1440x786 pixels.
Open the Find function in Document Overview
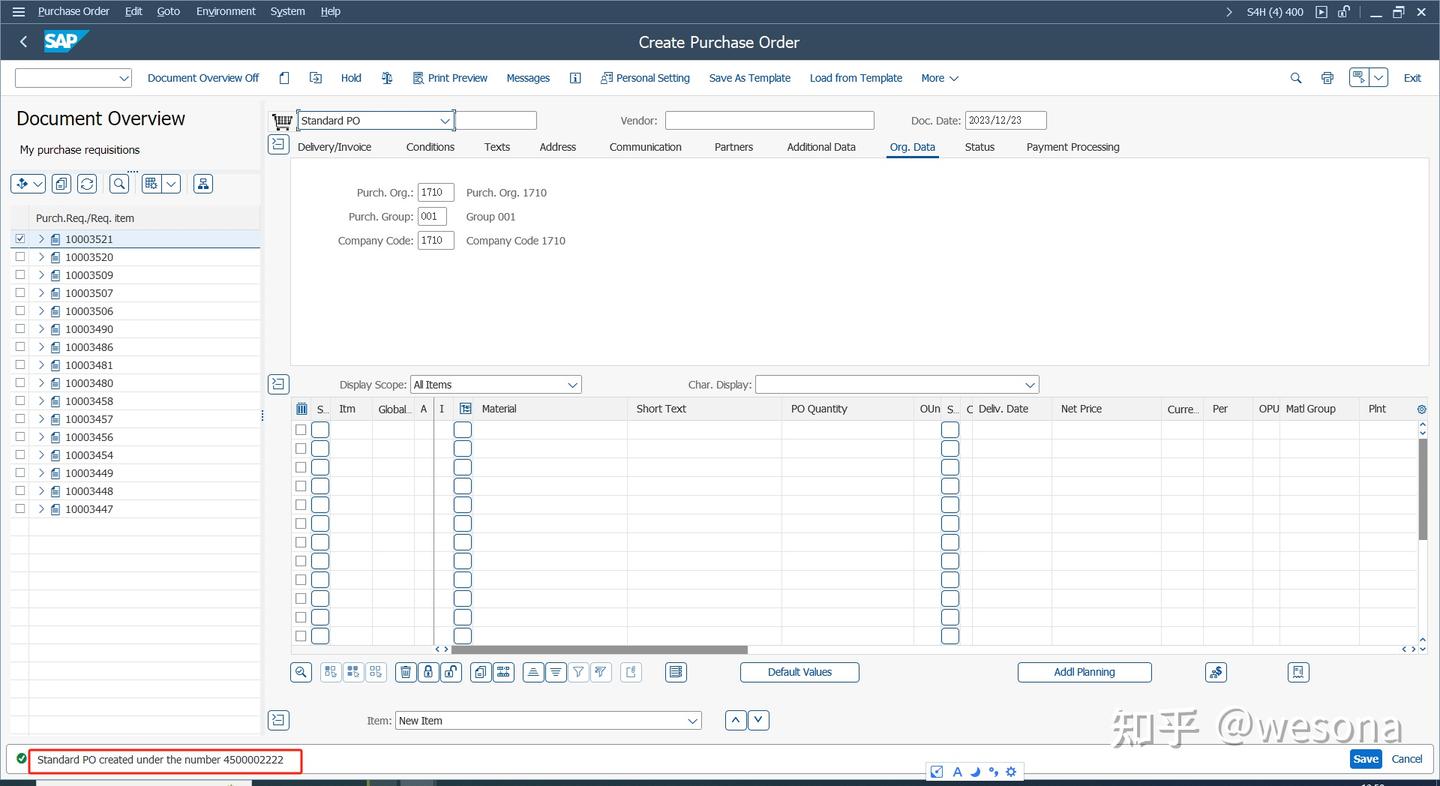click(x=118, y=183)
